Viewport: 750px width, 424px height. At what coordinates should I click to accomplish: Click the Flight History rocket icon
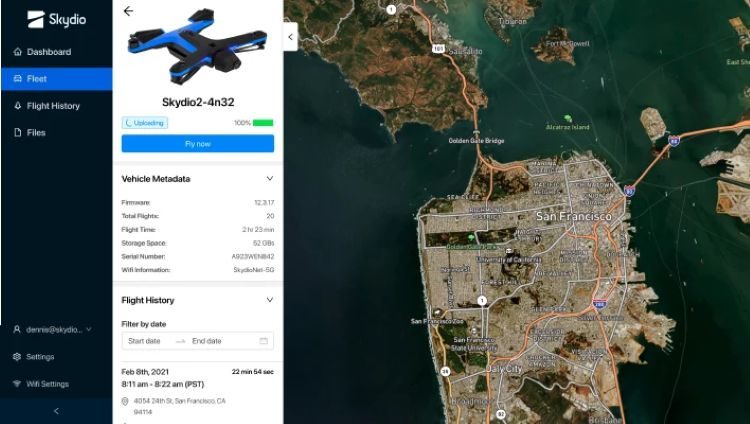coord(18,106)
